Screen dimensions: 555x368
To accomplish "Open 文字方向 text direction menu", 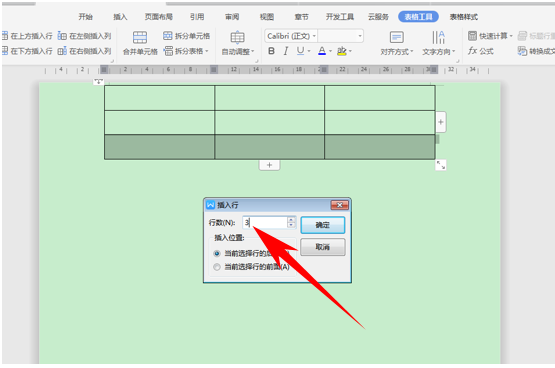I will (439, 43).
